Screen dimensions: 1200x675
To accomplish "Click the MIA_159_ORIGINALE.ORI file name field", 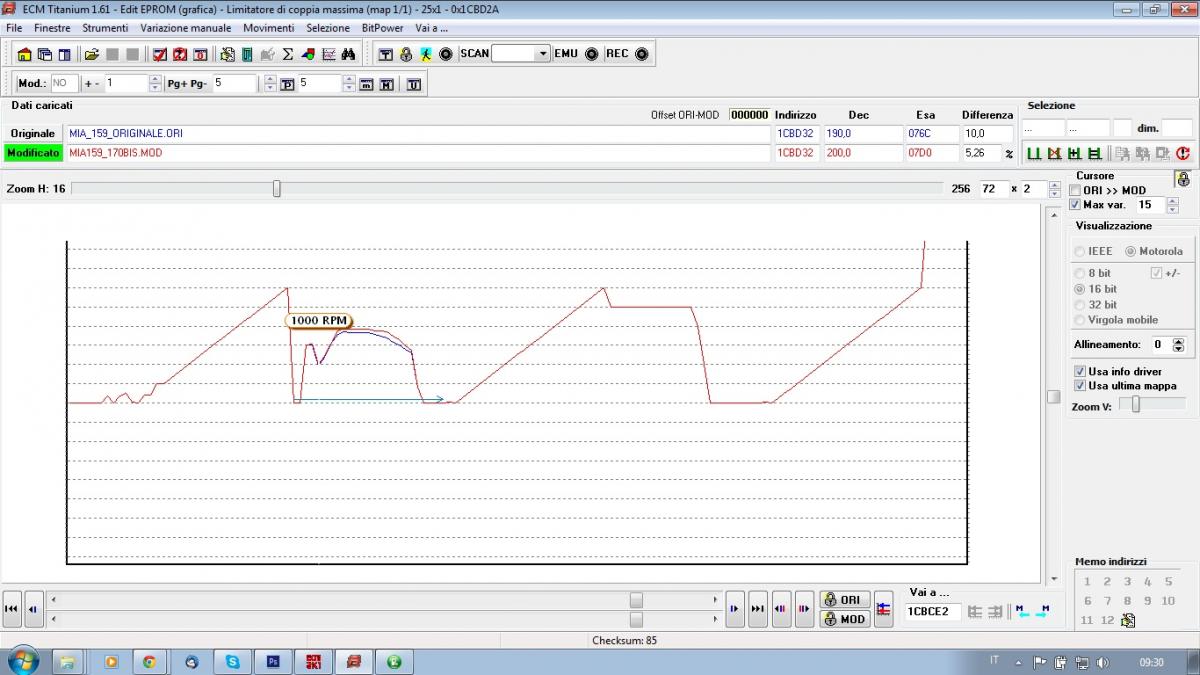I will (417, 133).
